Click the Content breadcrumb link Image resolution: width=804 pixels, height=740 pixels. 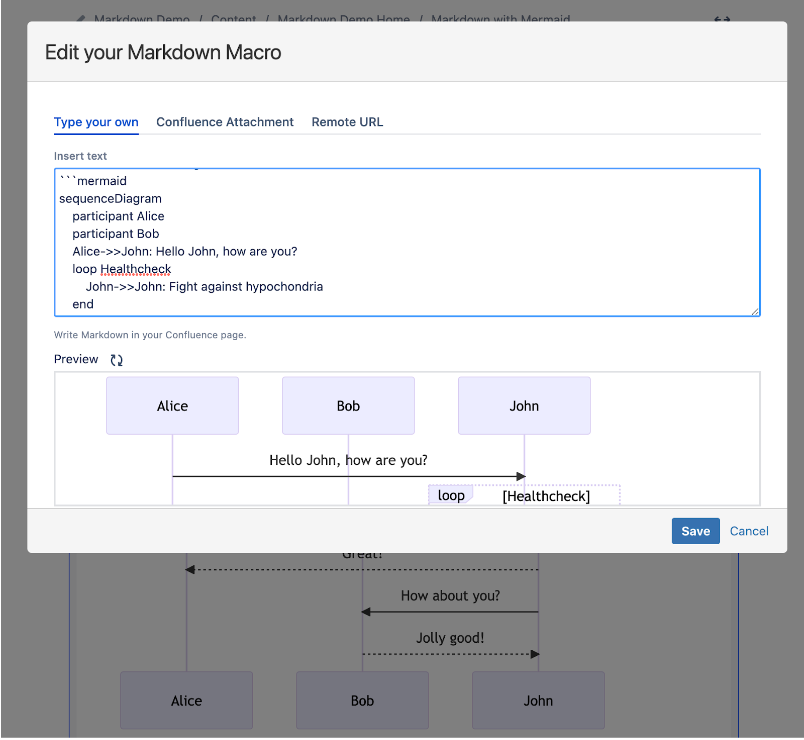click(x=234, y=19)
